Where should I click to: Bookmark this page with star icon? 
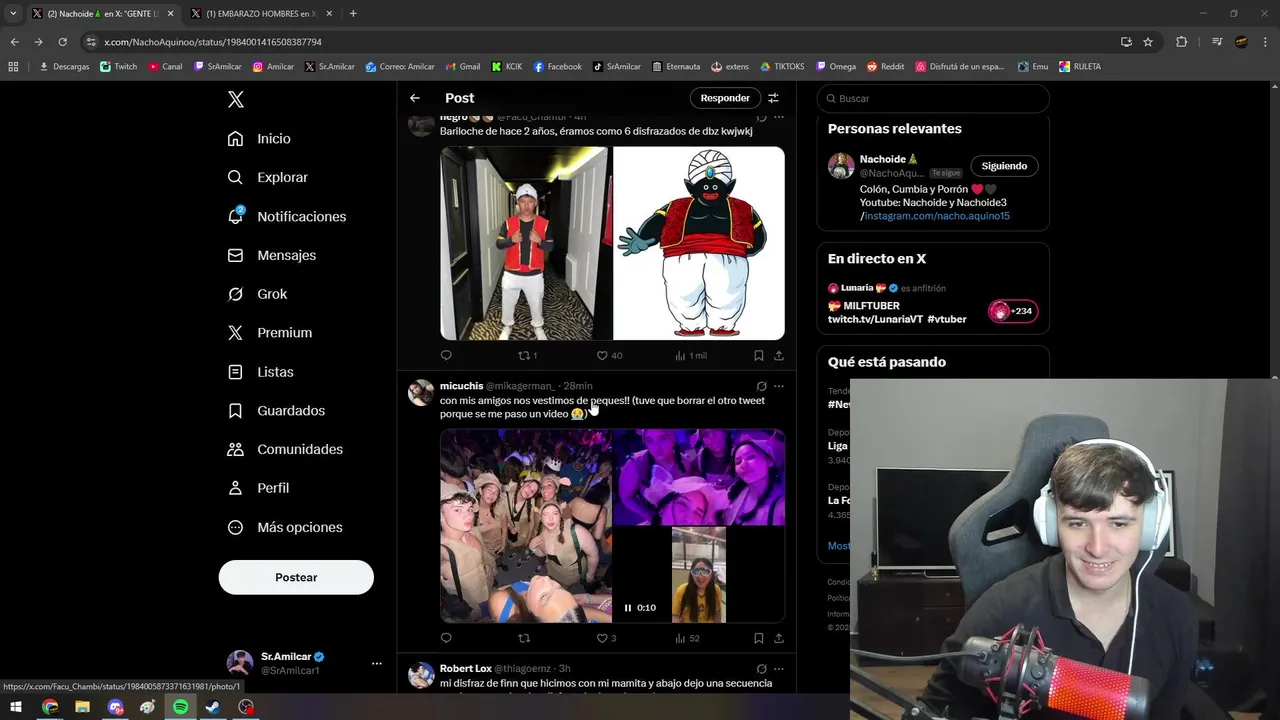click(x=1148, y=42)
